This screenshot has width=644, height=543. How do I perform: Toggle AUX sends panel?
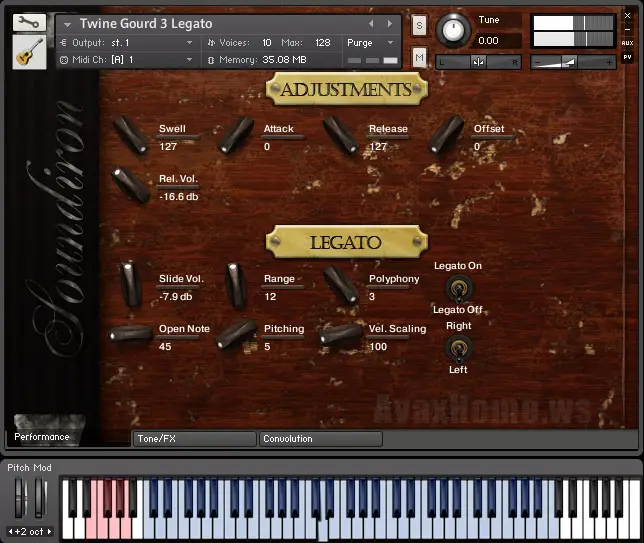tap(627, 43)
